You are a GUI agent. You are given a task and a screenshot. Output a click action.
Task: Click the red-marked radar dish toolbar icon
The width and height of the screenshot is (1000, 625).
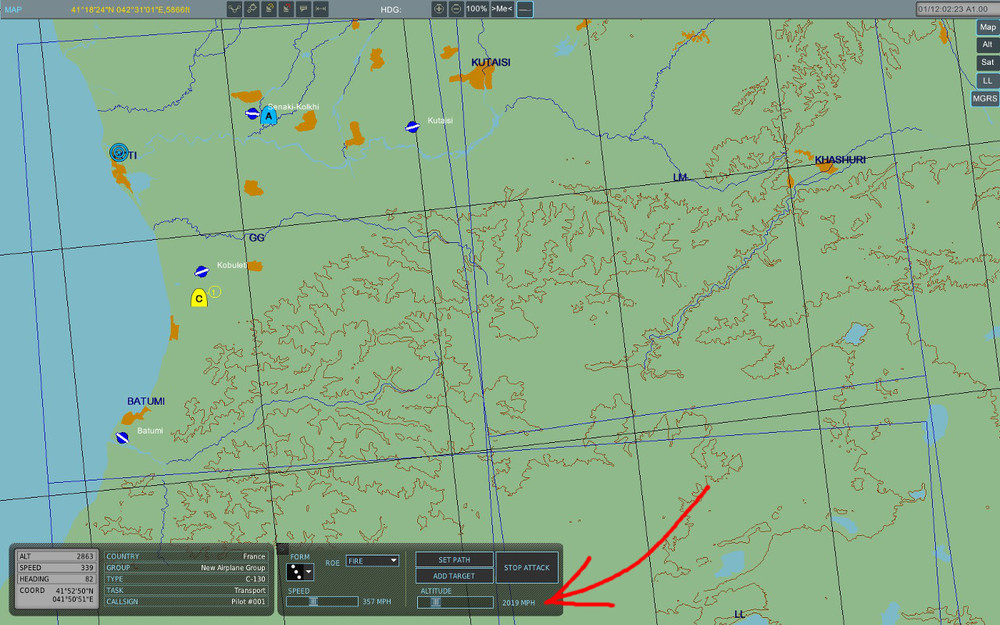286,9
